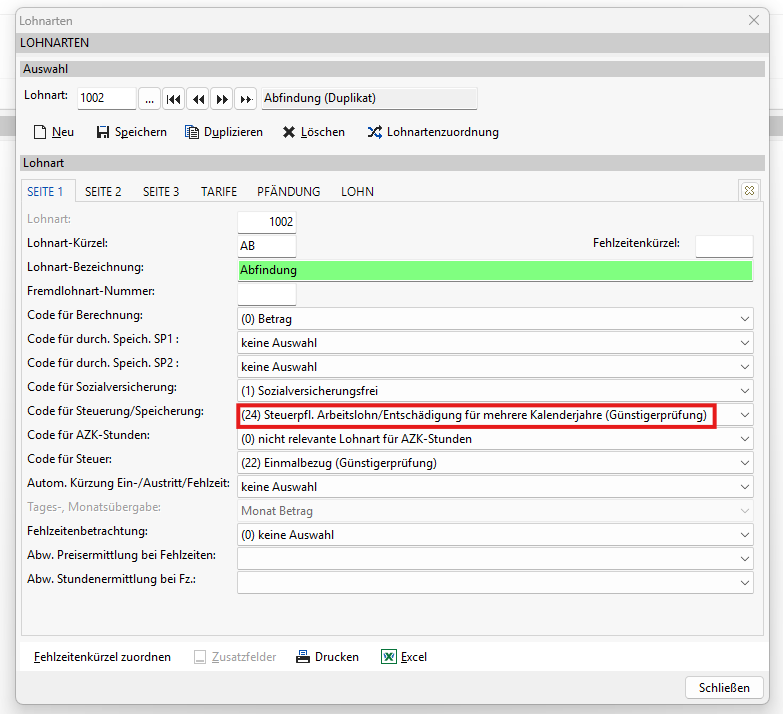Switch to the SEITE 3 tab

(161, 192)
